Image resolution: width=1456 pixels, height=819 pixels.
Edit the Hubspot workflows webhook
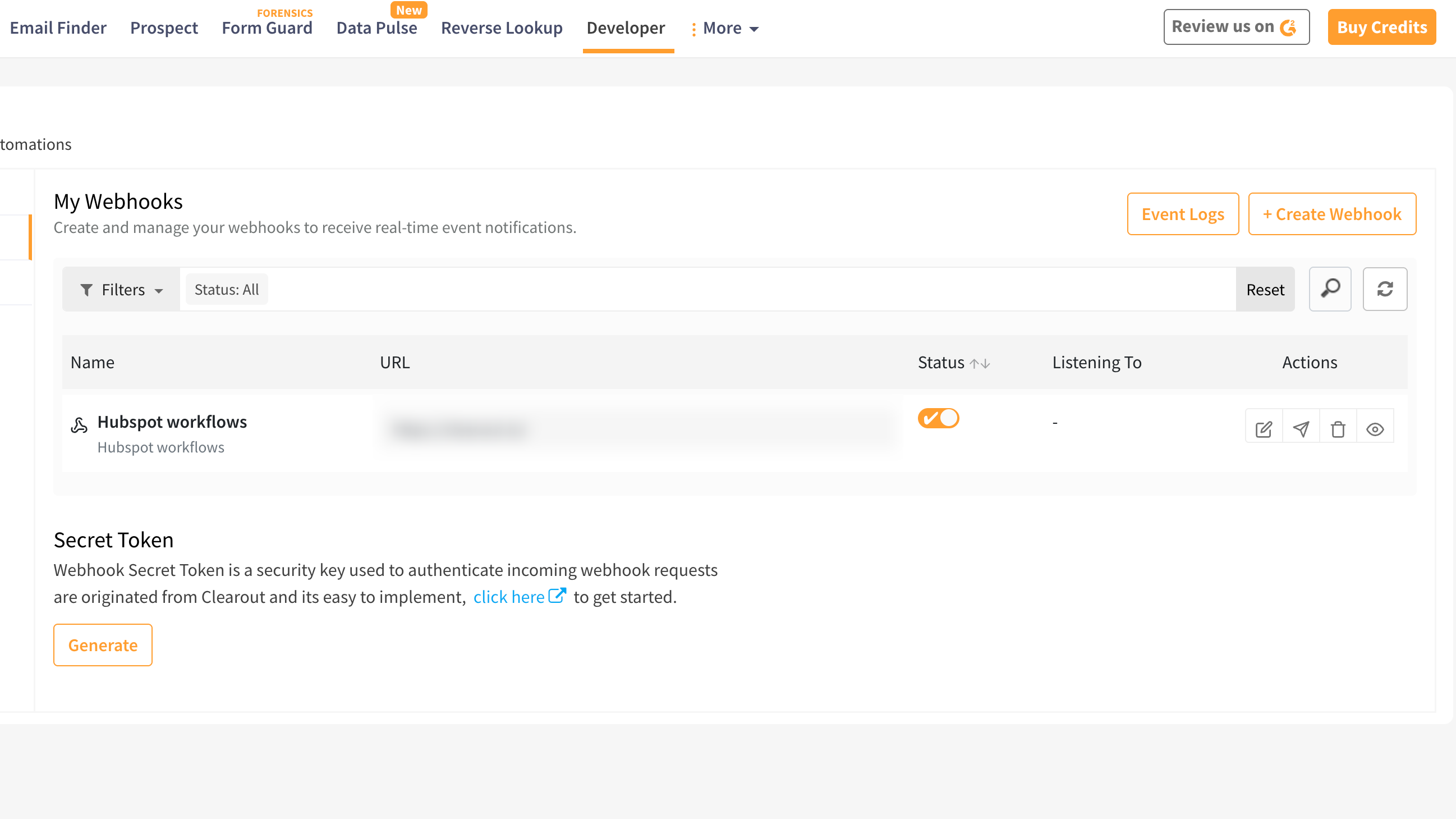click(1264, 429)
